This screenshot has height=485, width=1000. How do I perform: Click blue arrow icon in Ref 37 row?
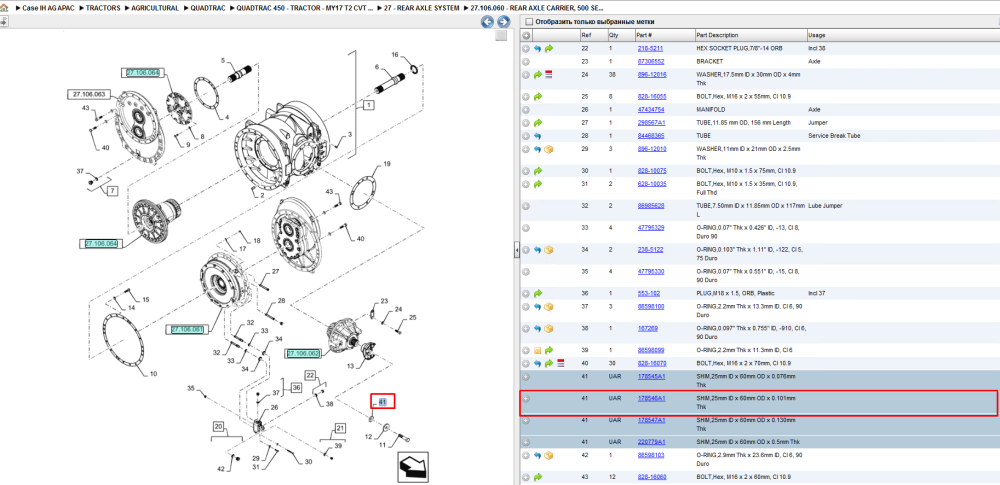(538, 306)
